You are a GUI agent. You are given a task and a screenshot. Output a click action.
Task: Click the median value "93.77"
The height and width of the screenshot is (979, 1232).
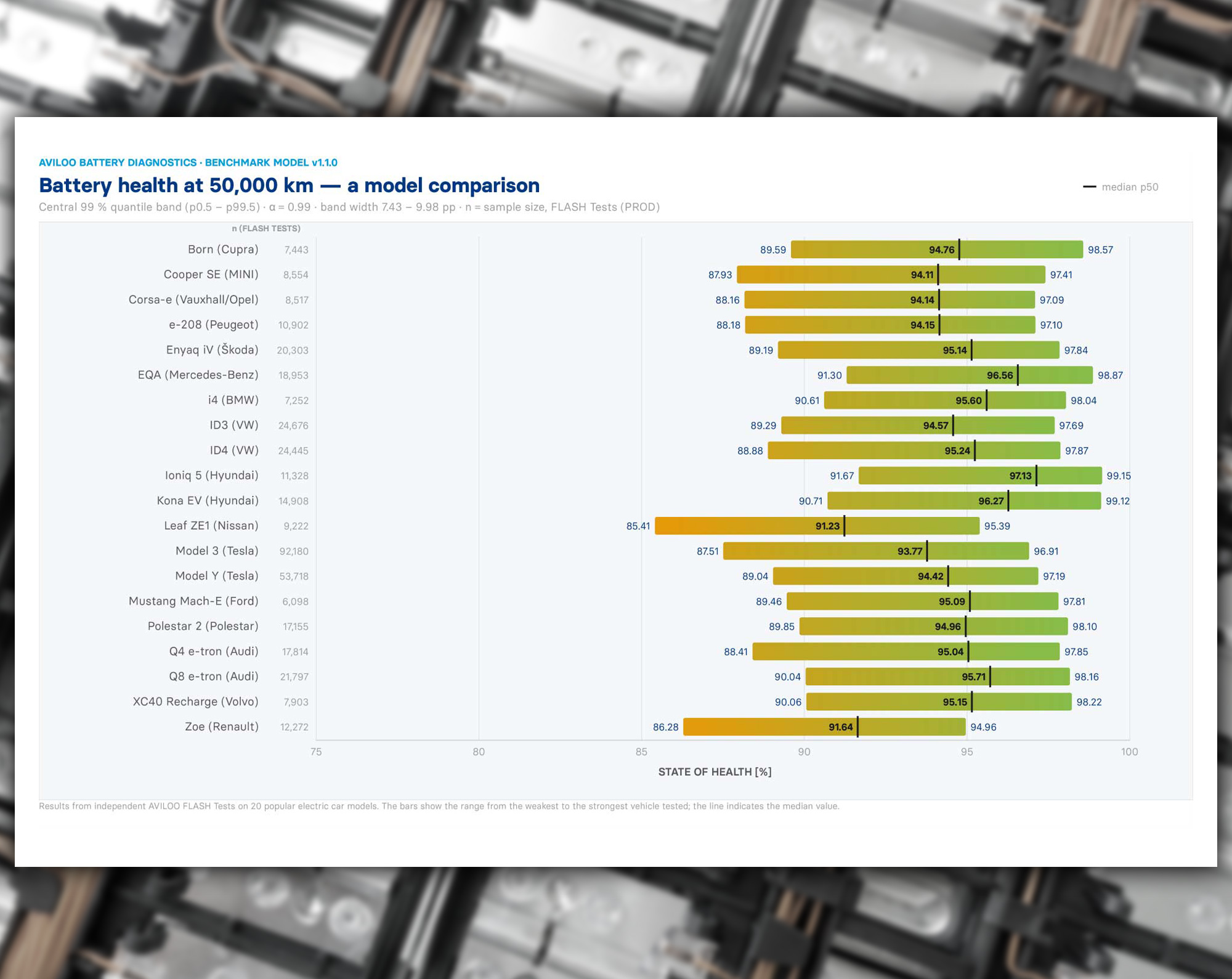pos(910,551)
